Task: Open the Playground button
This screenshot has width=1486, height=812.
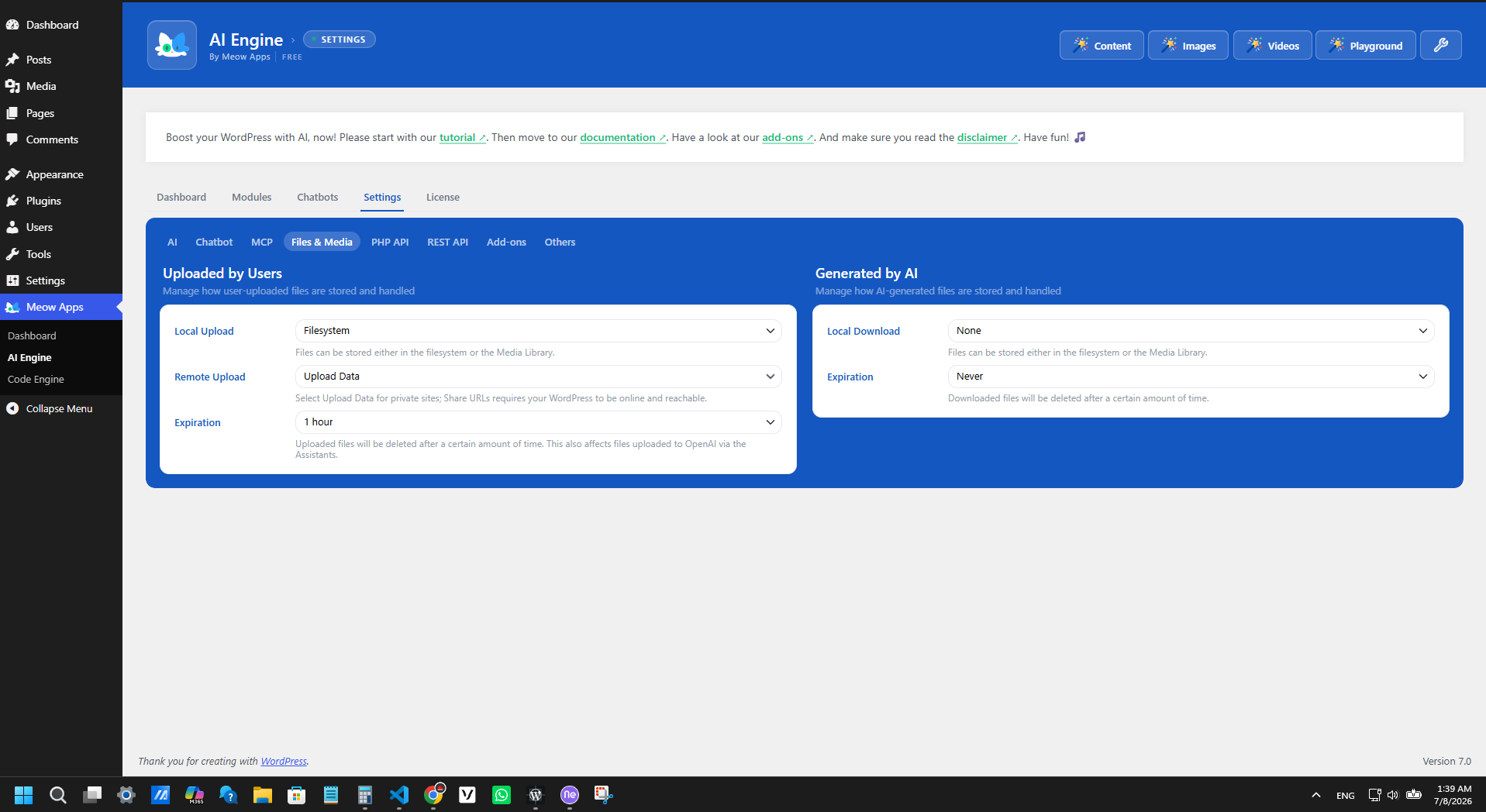Action: (x=1365, y=45)
